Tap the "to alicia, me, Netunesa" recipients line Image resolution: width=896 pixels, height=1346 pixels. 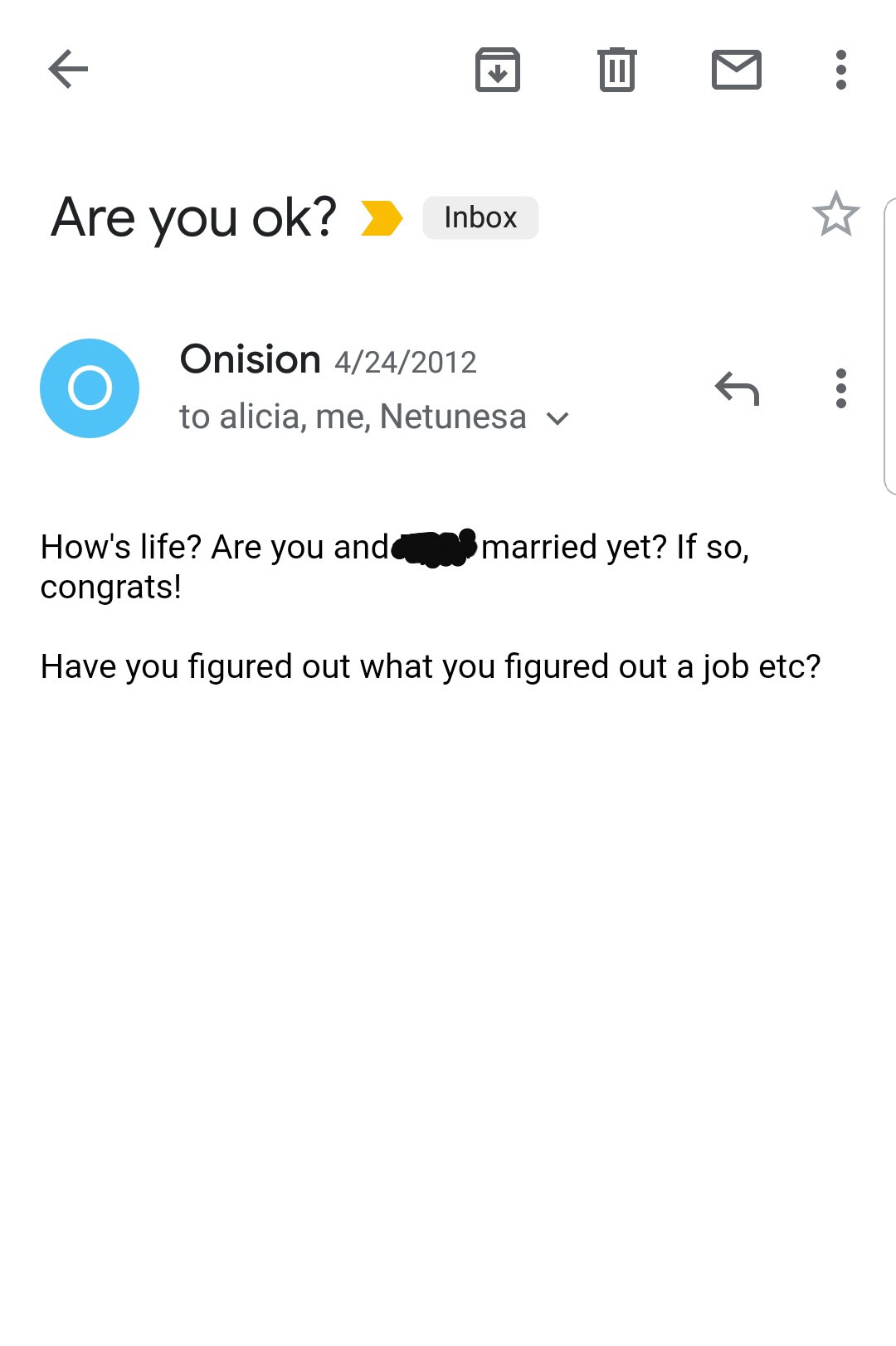point(353,417)
